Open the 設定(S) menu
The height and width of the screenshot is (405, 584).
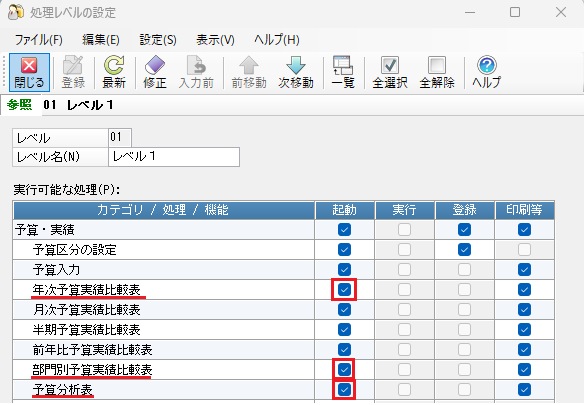point(158,39)
